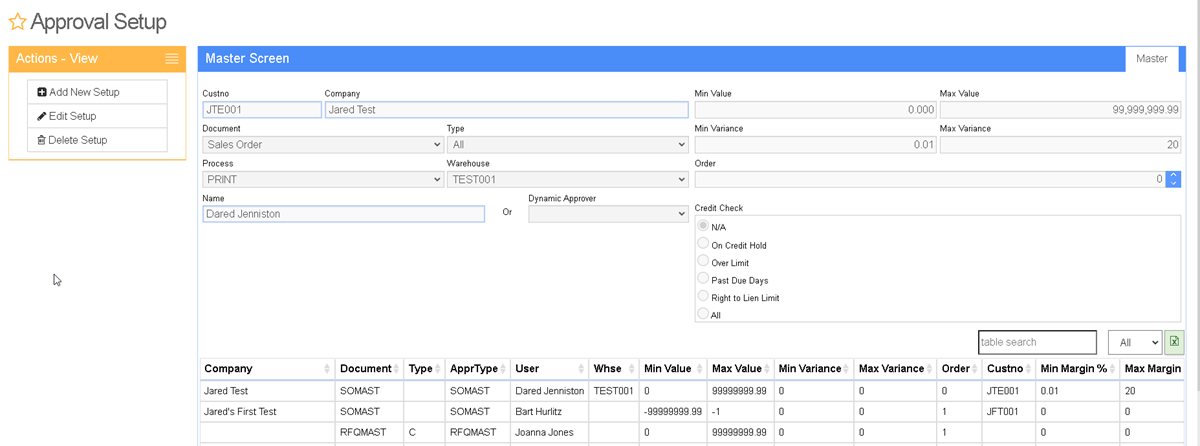Viewport: 1200px width, 446px height.
Task: Select the All credit check radio
Action: (x=703, y=314)
